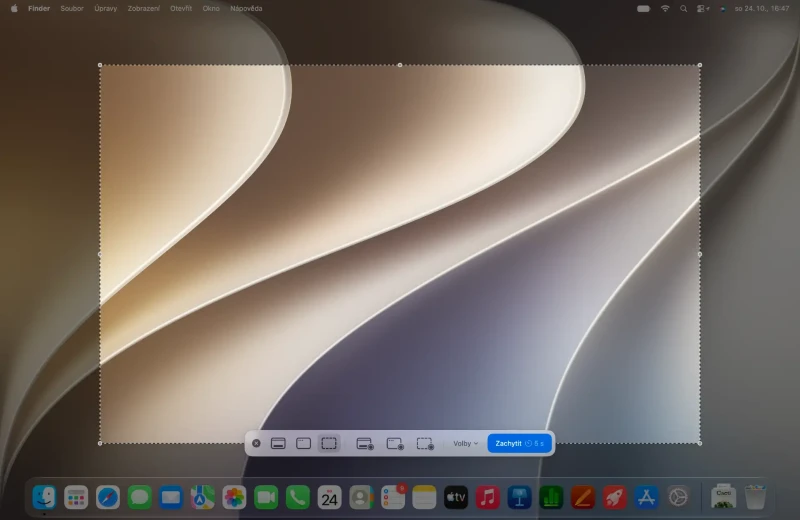800x520 pixels.
Task: Open the Otevřít menu
Action: click(x=181, y=8)
